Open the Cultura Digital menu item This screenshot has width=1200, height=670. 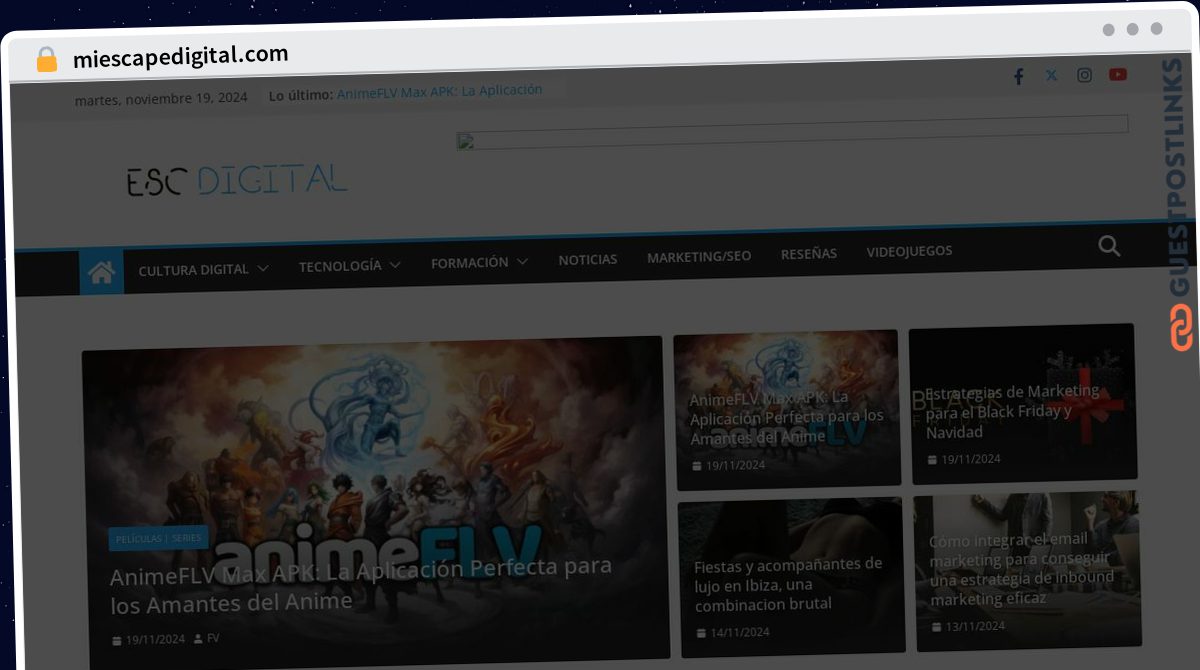click(x=194, y=270)
